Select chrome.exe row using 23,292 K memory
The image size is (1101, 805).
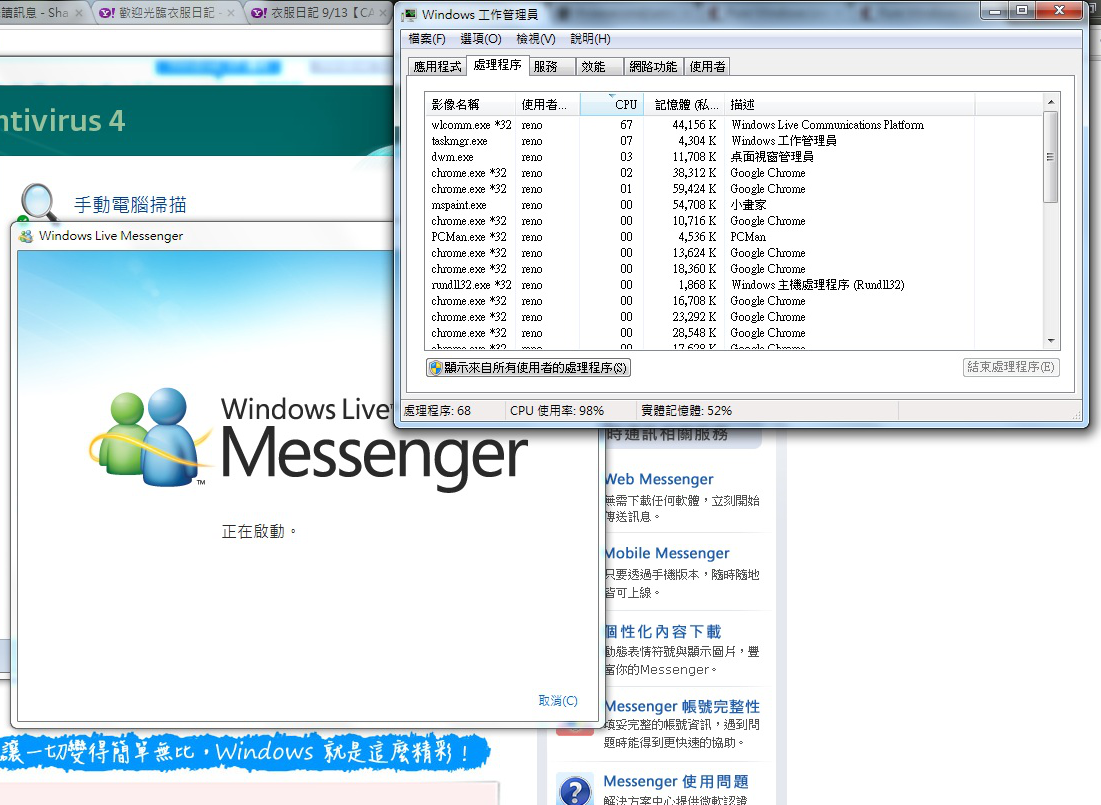tap(734, 317)
